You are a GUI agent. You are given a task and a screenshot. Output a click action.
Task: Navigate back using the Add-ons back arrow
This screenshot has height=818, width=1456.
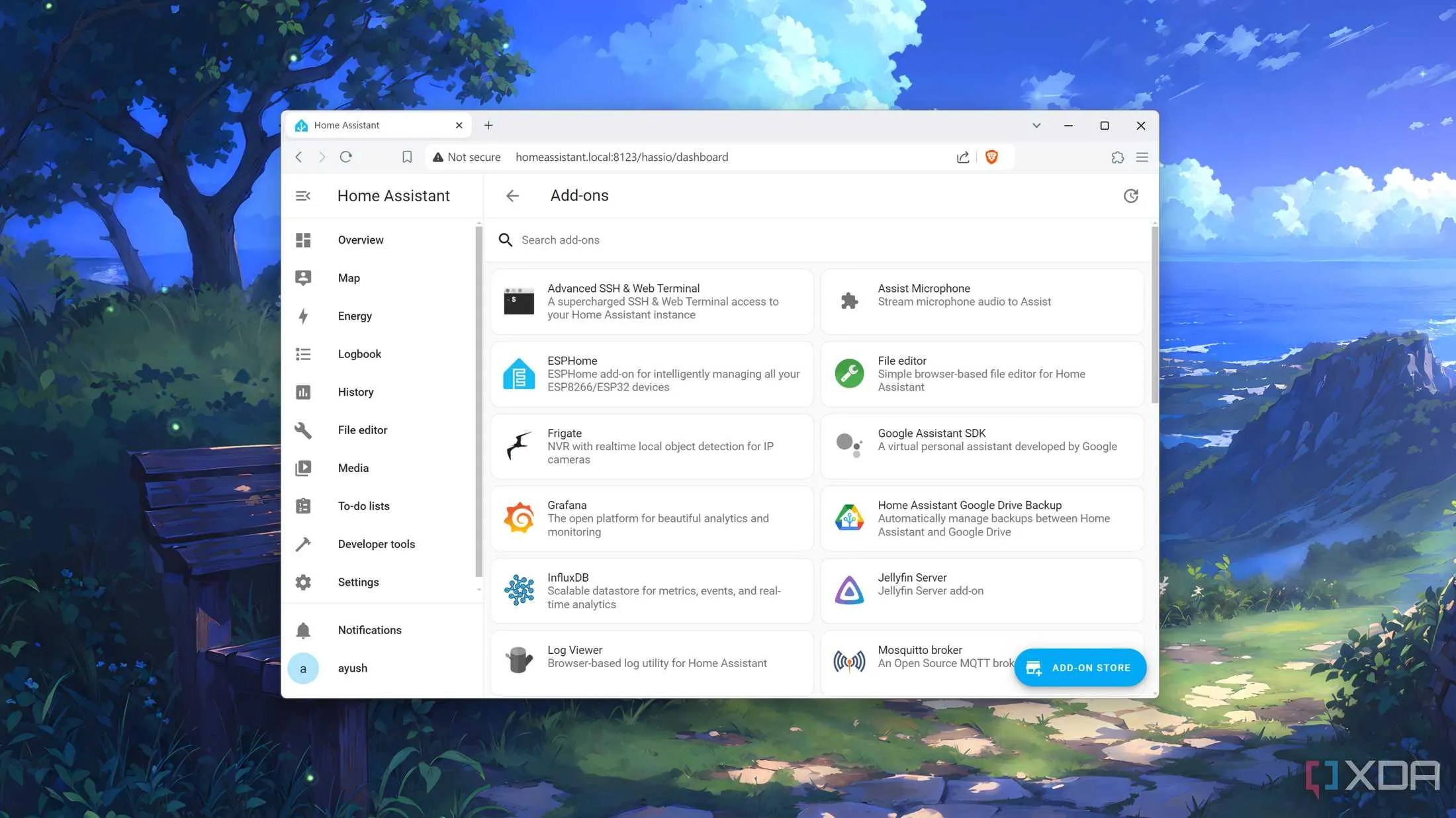[x=513, y=195]
